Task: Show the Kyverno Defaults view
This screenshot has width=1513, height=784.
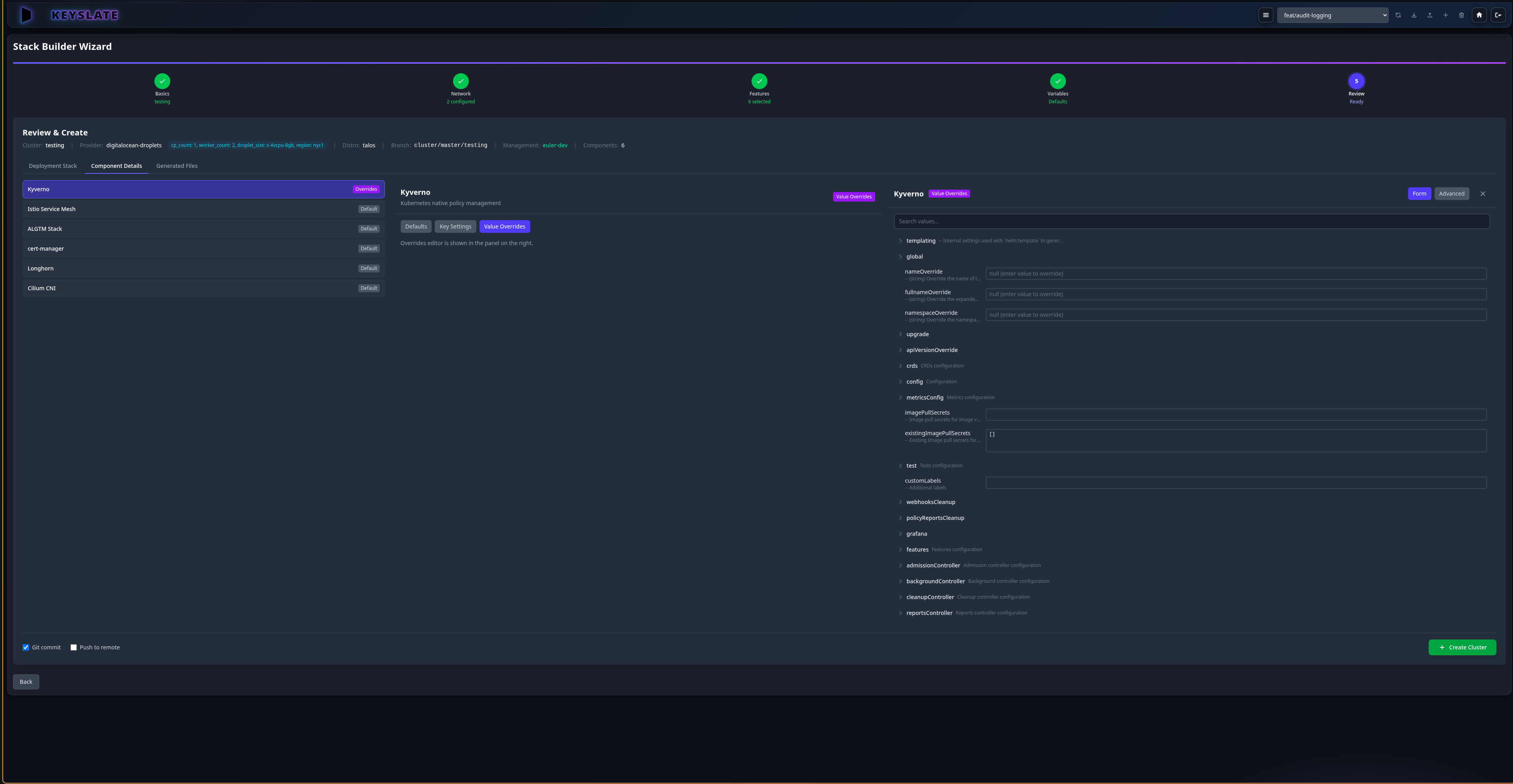Action: click(416, 226)
